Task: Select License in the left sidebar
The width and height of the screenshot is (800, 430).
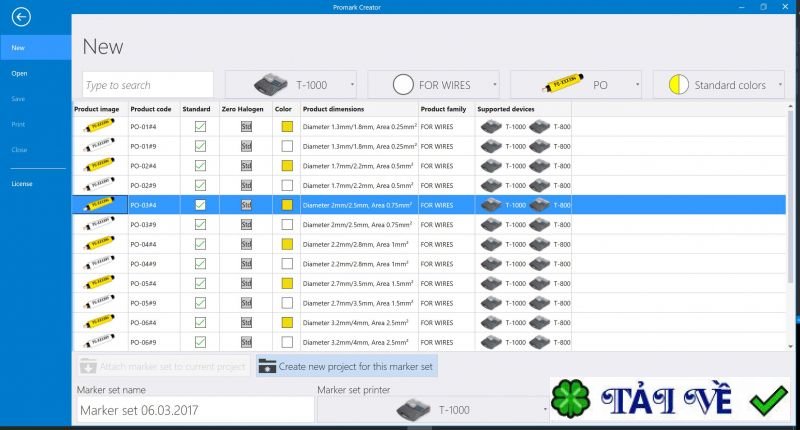Action: pyautogui.click(x=36, y=184)
